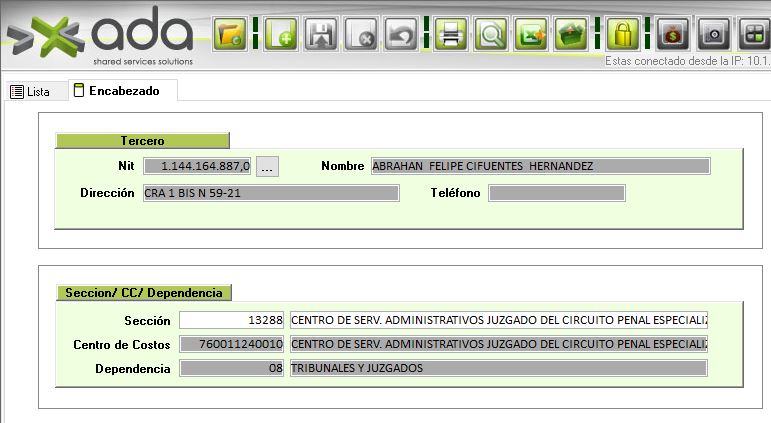Click the Dependencia label
771x423 pixels.
tap(132, 368)
